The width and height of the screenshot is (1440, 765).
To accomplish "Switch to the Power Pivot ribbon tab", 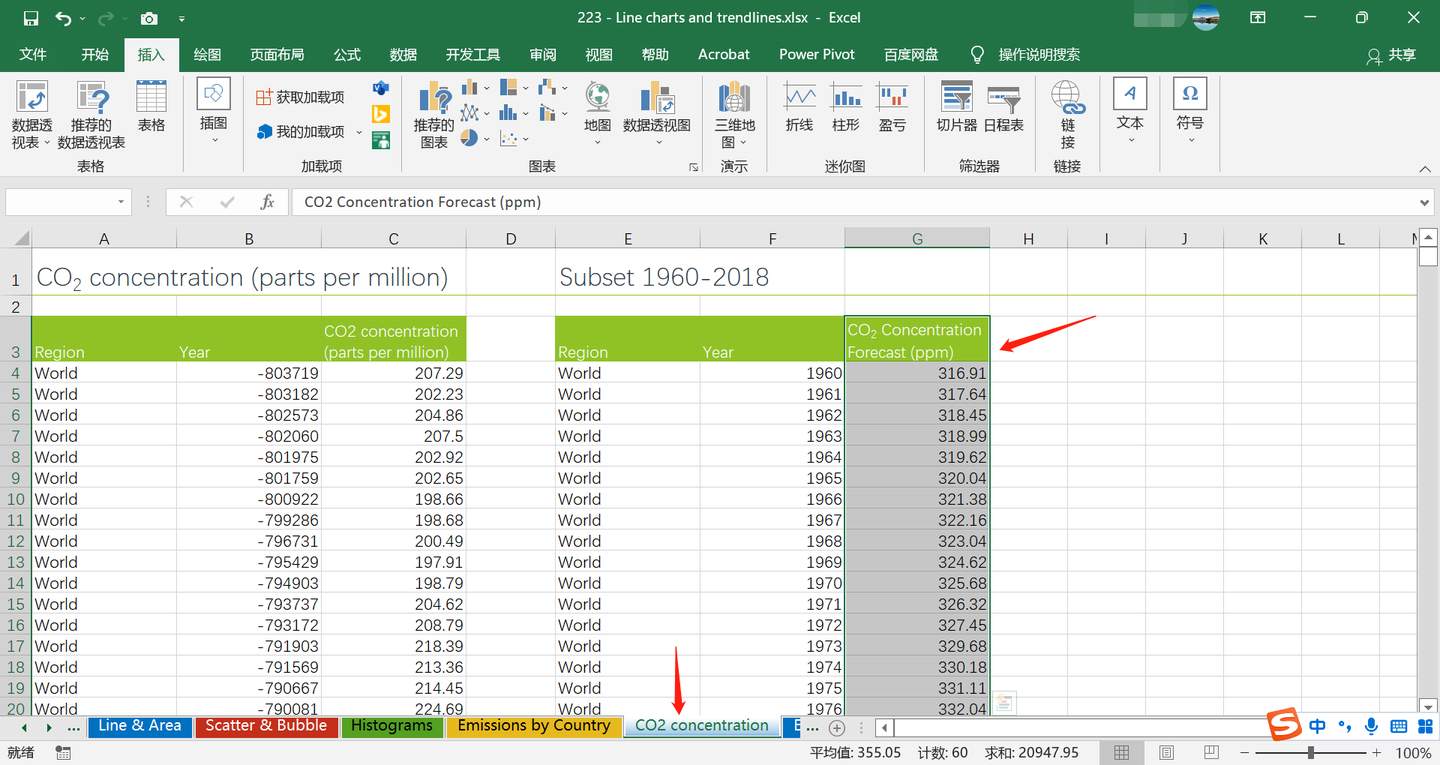I will (x=817, y=54).
